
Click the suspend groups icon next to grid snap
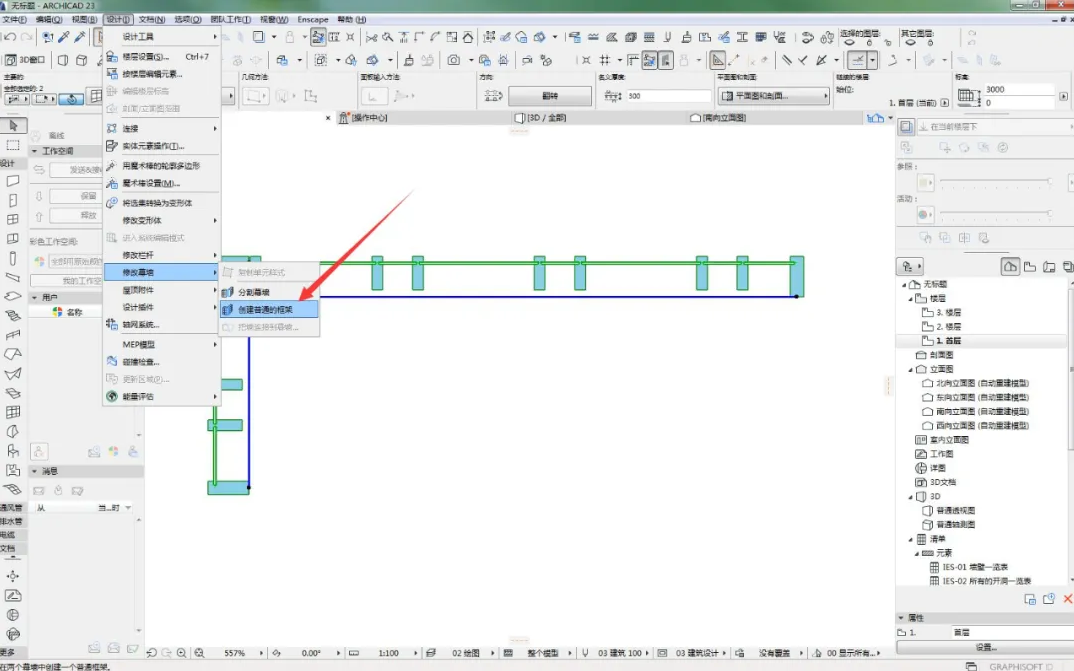coord(586,60)
